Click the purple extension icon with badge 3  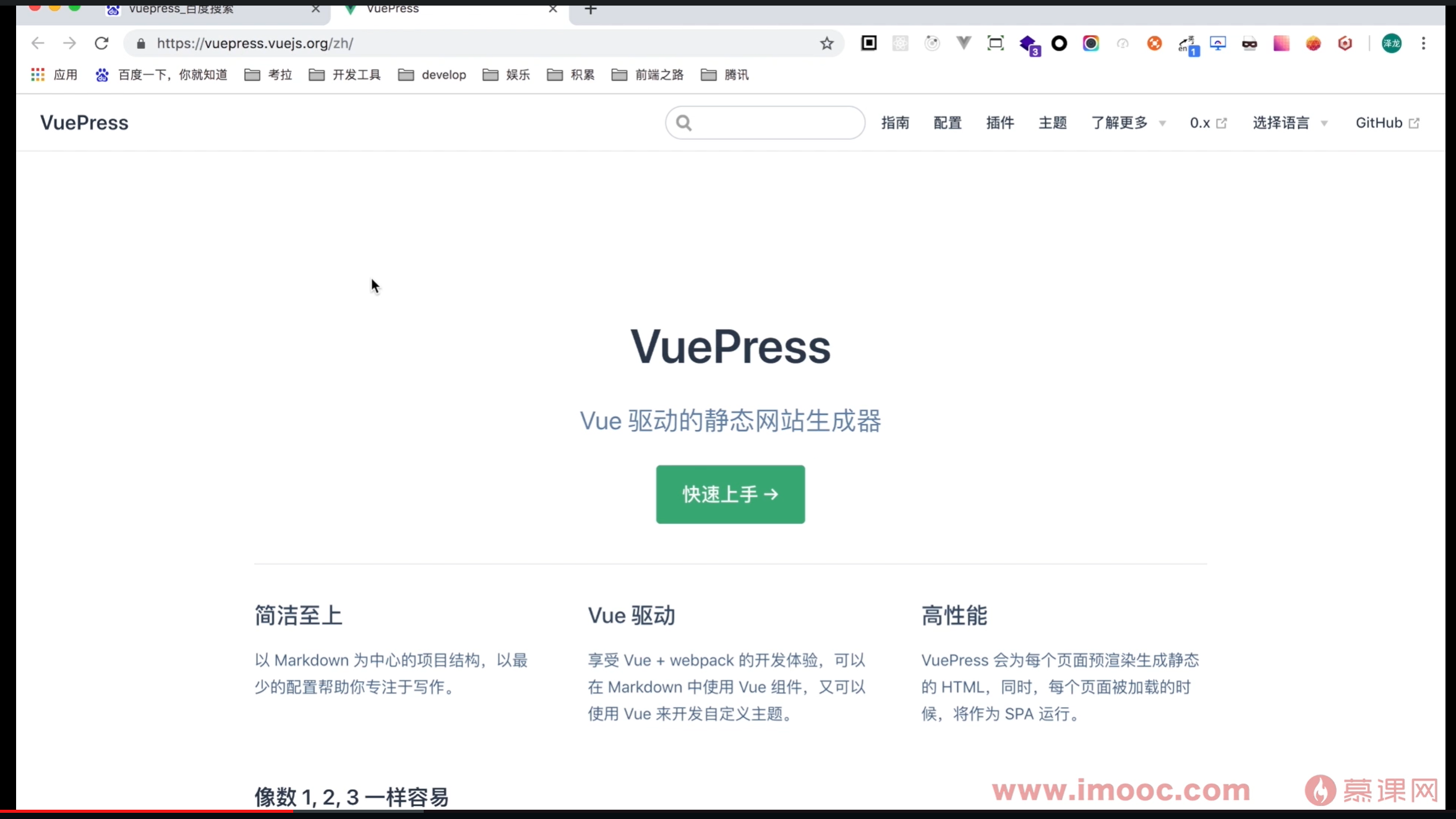(x=1028, y=45)
